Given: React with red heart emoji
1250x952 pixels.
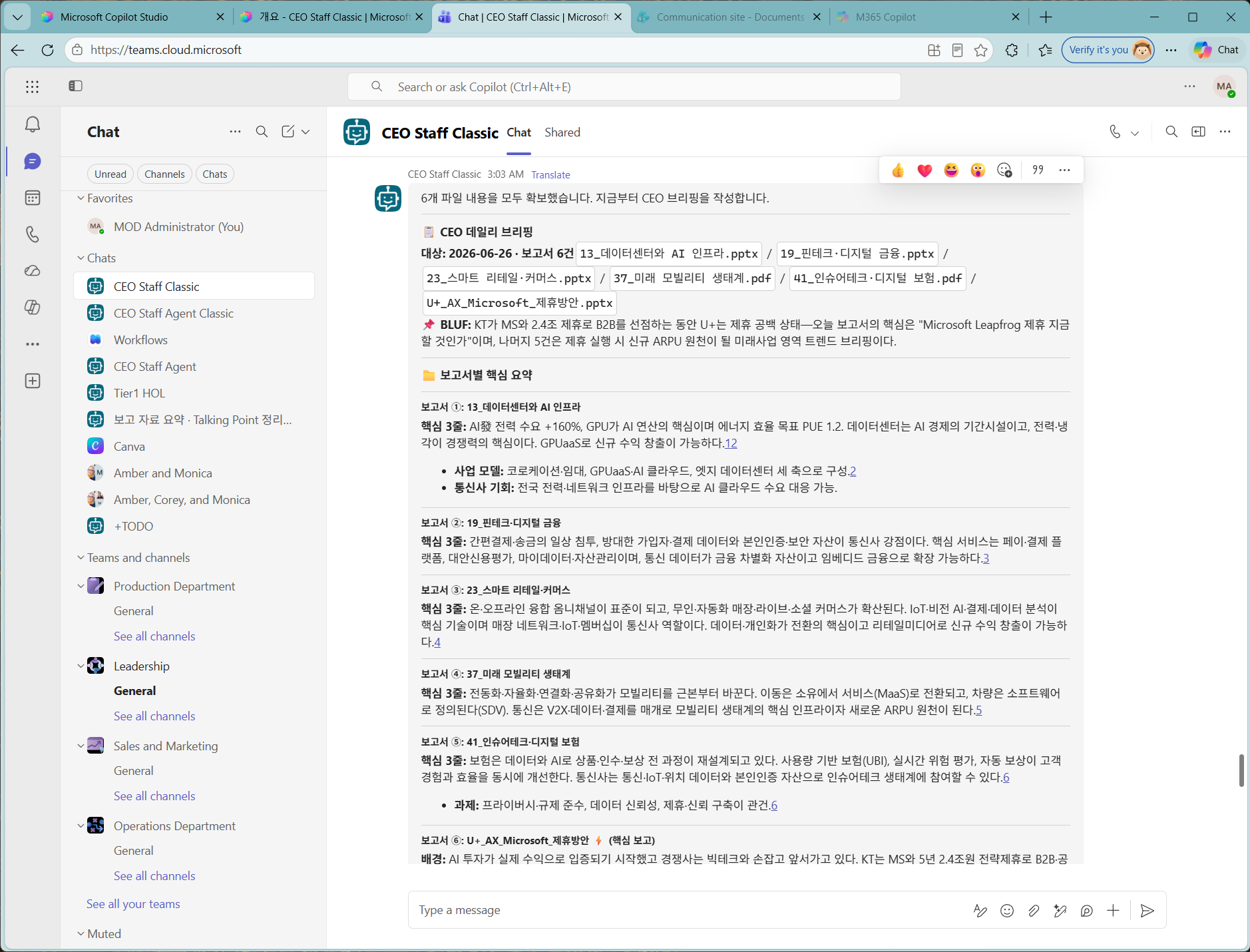Looking at the screenshot, I should pos(925,170).
